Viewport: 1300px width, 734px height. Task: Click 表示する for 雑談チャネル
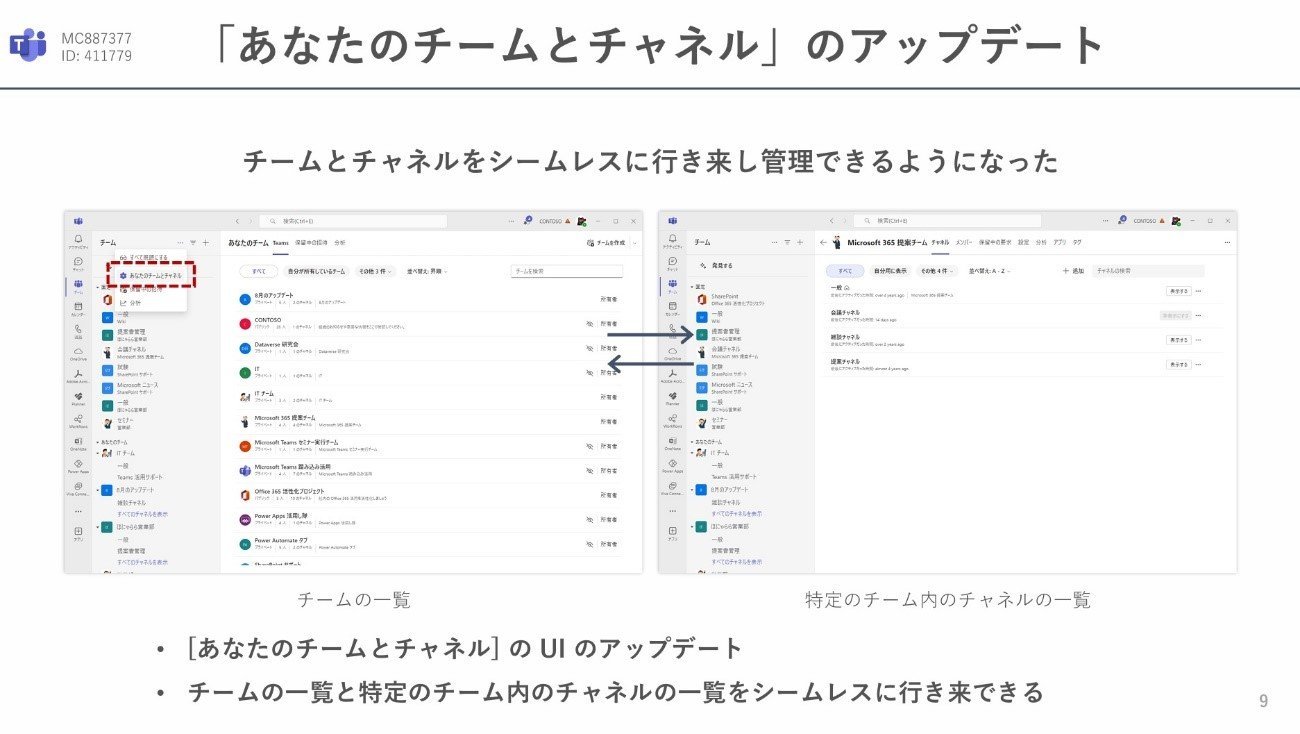1177,340
